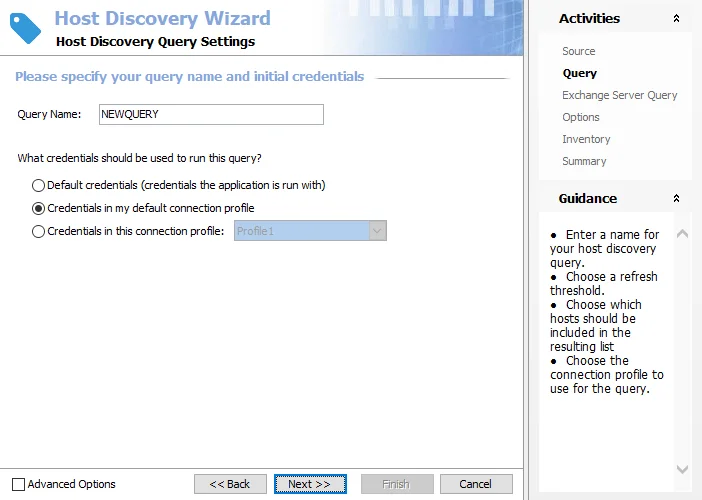Collapse the Guidance panel chevron
This screenshot has height=500, width=702.
point(676,198)
